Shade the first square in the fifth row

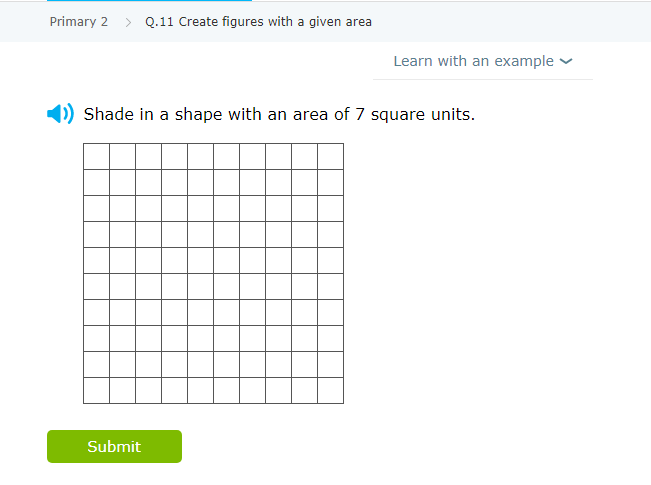pos(96,260)
